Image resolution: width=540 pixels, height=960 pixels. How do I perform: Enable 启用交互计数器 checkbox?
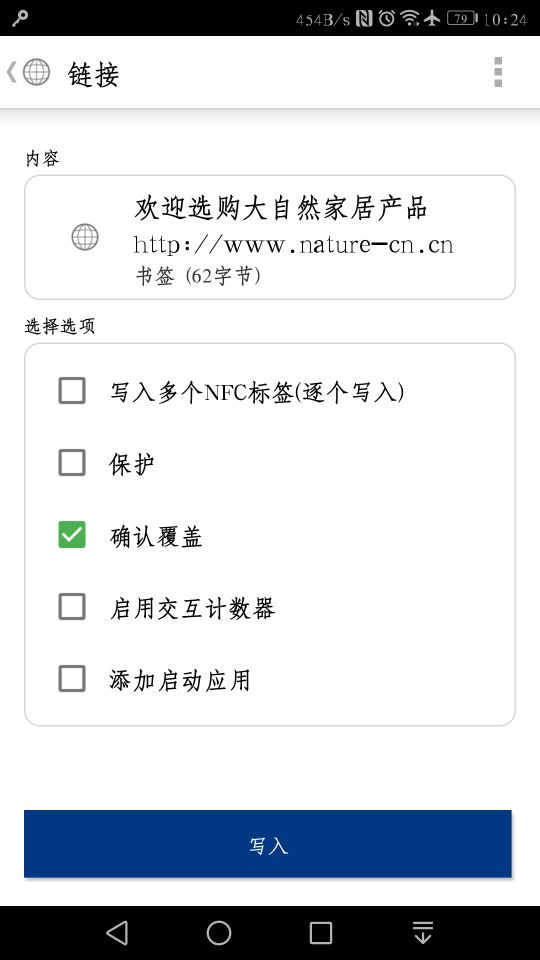[72, 607]
